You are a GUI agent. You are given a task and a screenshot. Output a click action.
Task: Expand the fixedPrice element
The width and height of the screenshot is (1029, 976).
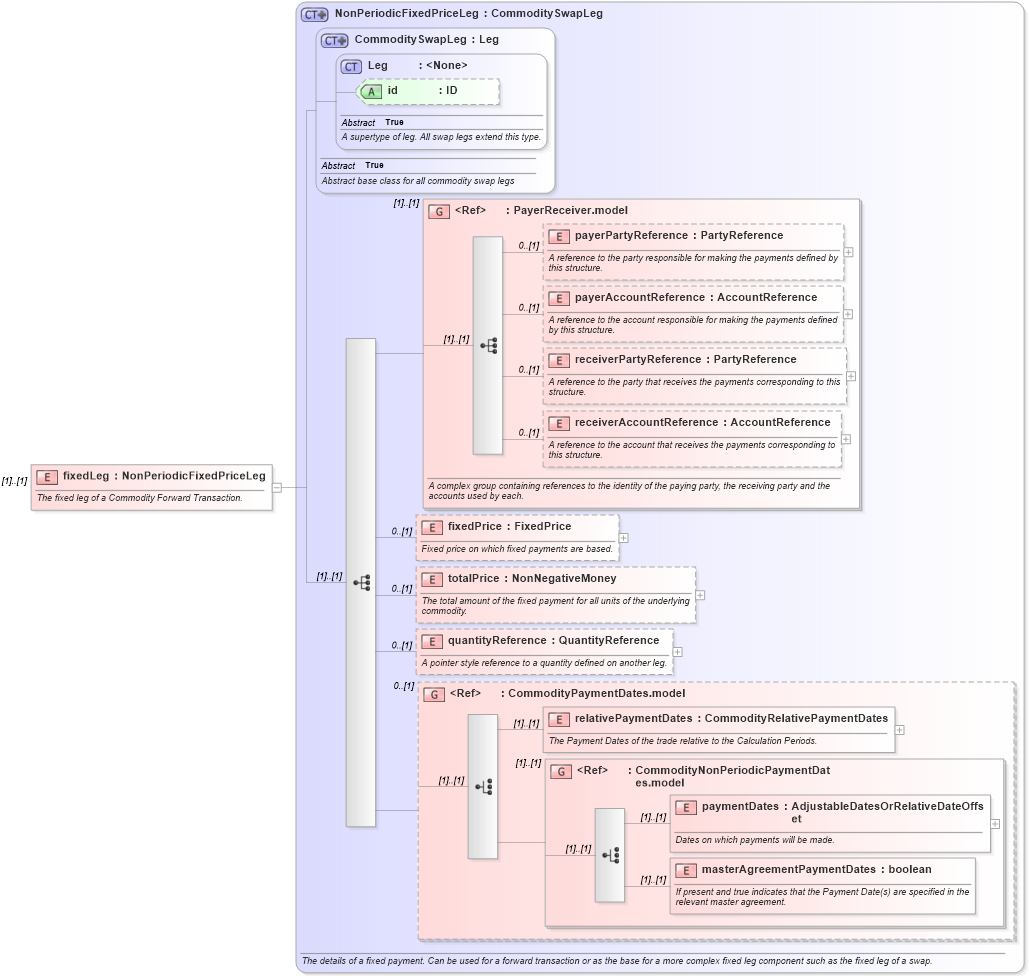point(623,538)
